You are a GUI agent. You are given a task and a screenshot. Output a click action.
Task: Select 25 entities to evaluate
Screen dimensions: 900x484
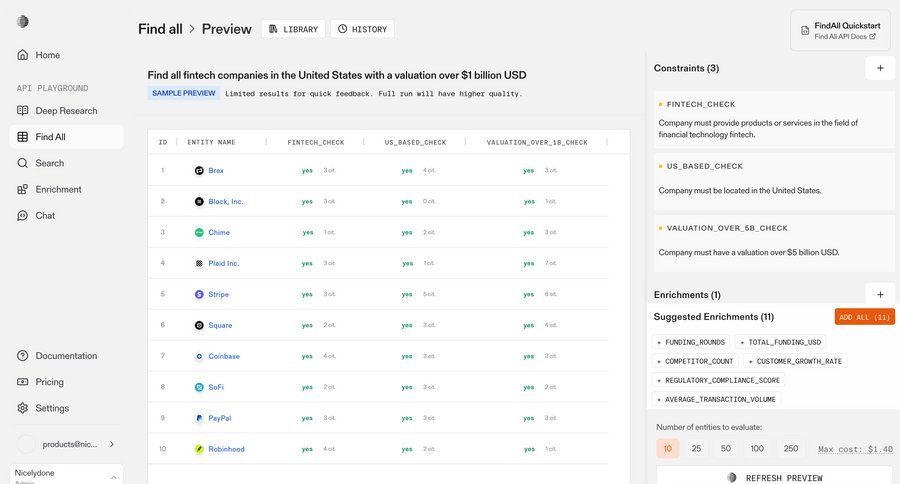(x=696, y=449)
